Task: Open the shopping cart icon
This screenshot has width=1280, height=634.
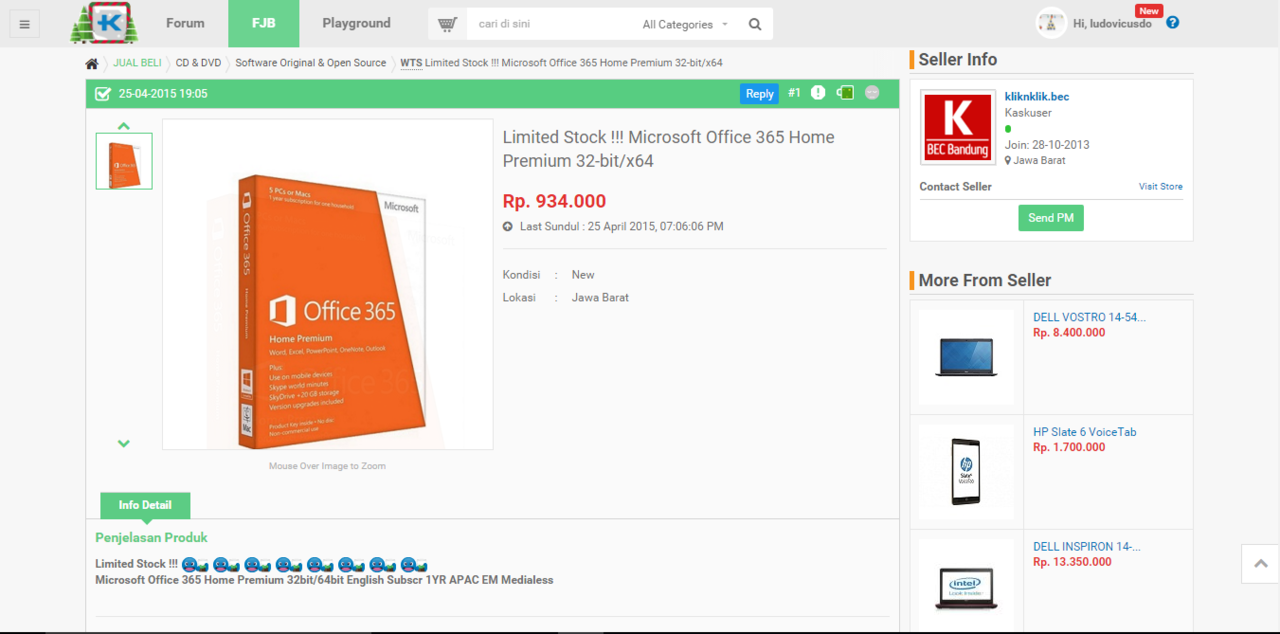Action: pyautogui.click(x=448, y=24)
